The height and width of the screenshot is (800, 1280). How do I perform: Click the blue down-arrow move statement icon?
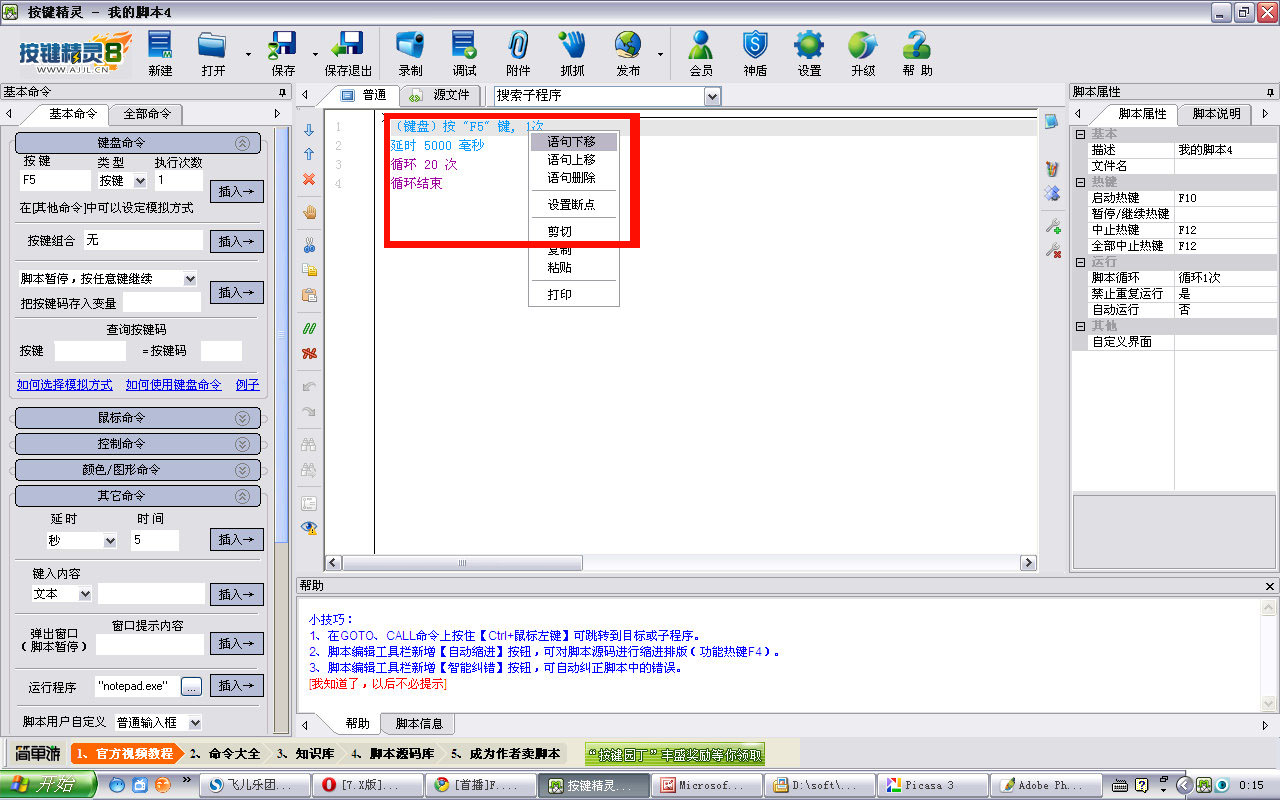coord(309,130)
